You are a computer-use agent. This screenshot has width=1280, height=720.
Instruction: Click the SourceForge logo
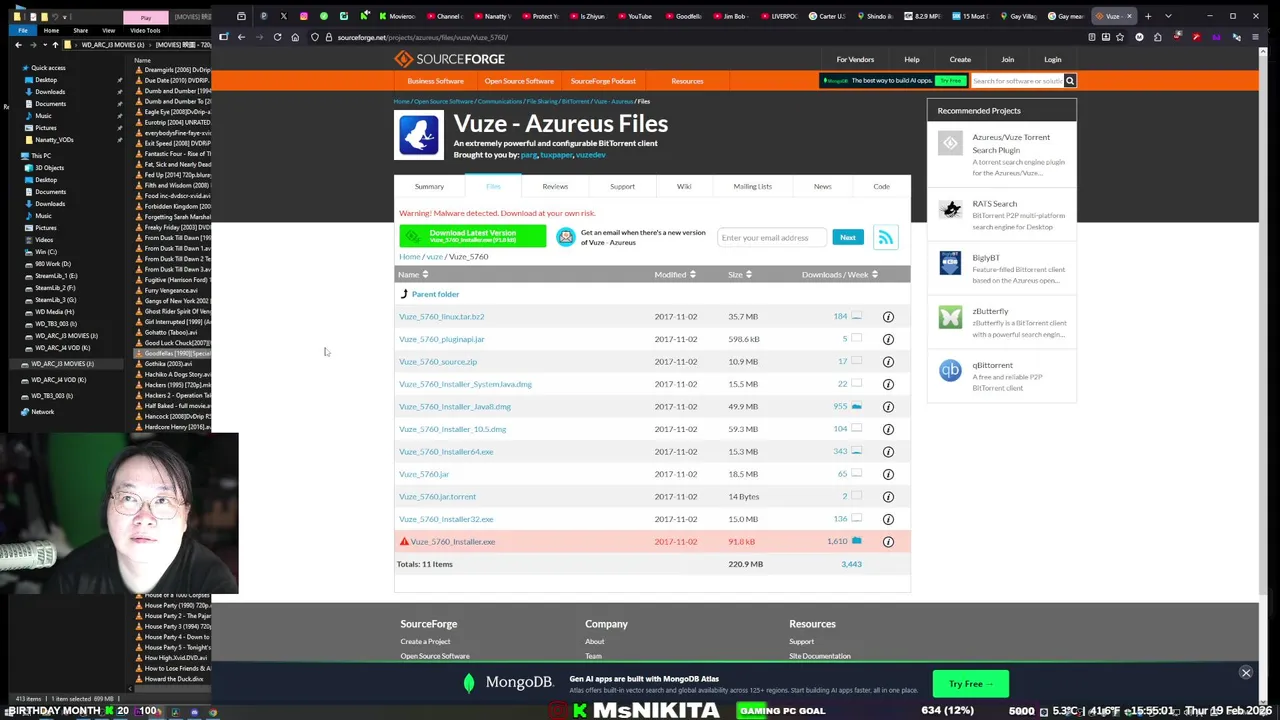tap(449, 59)
